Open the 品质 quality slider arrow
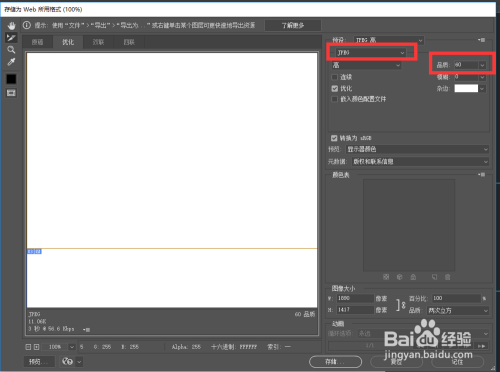This screenshot has width=500, height=372. pos(482,65)
